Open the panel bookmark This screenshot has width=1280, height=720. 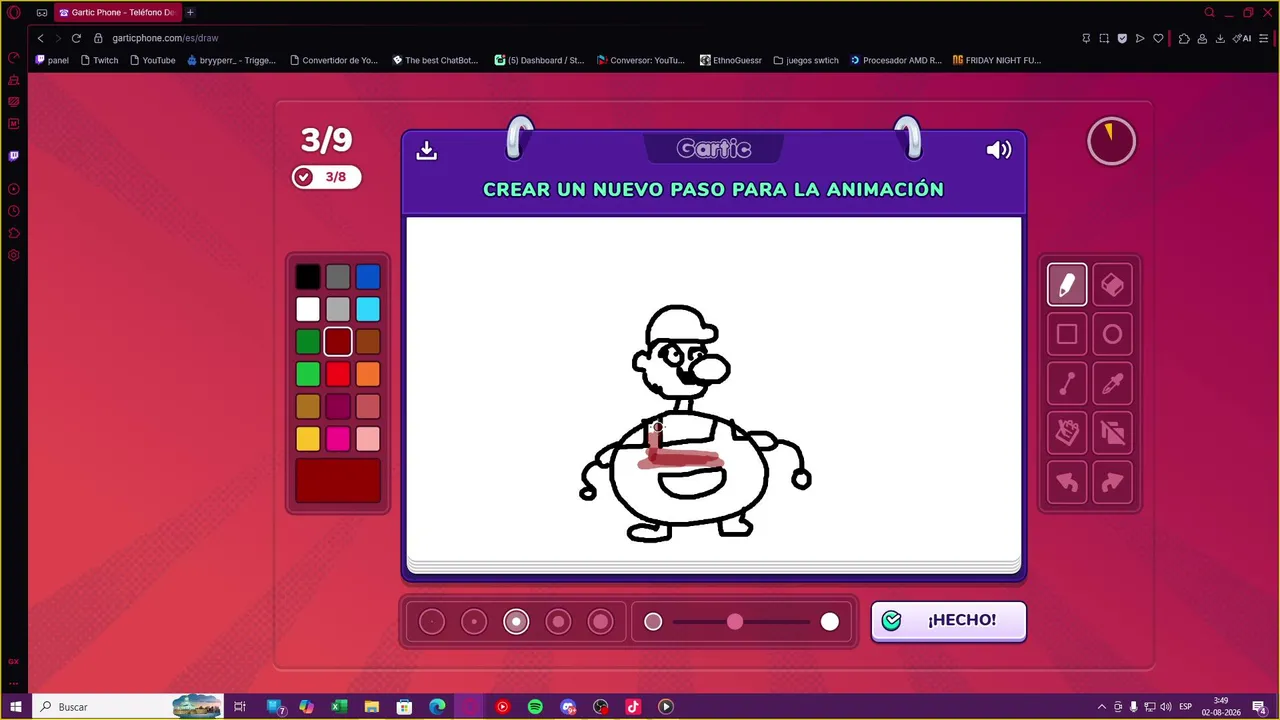pos(52,60)
